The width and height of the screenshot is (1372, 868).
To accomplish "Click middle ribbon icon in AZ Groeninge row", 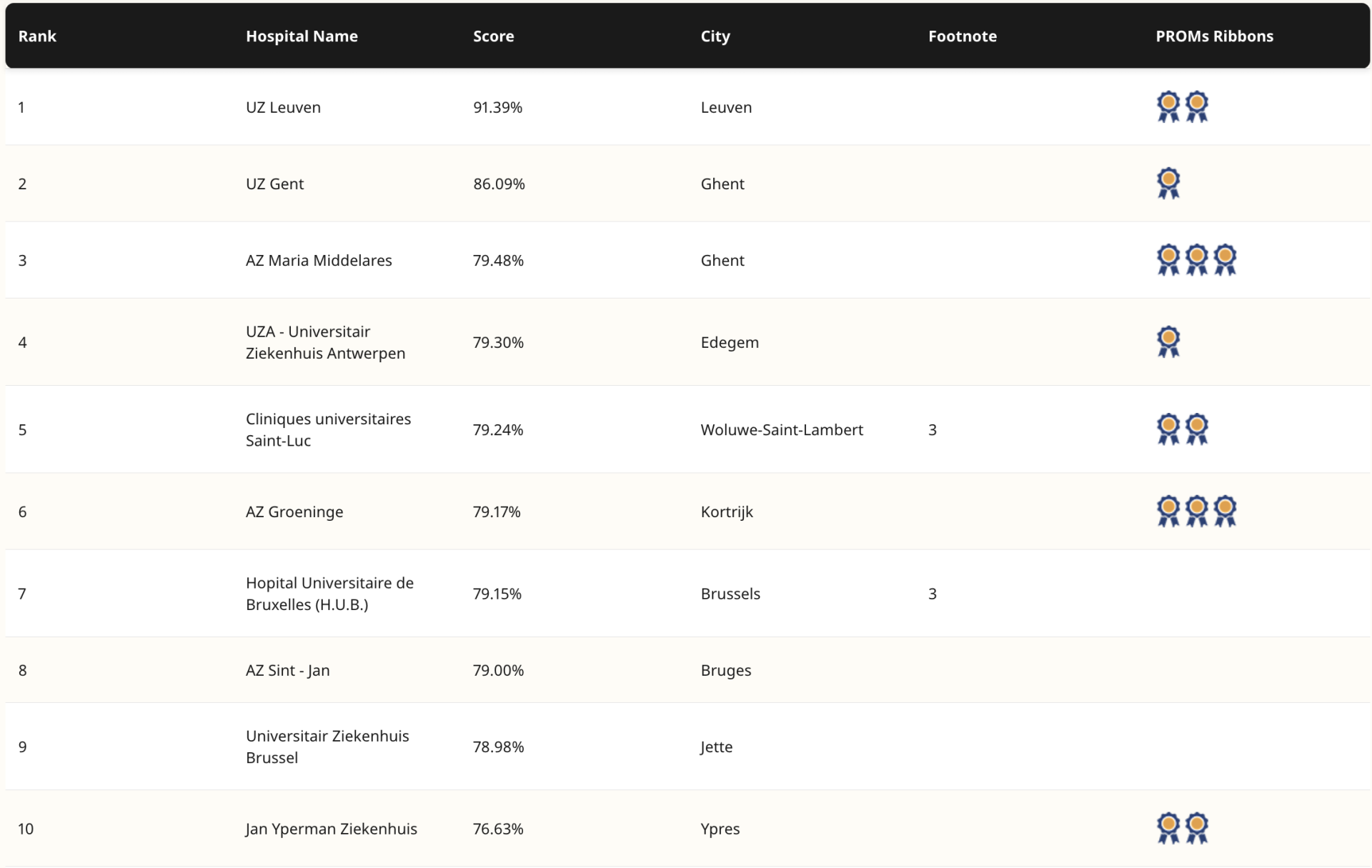I will pos(1197,511).
